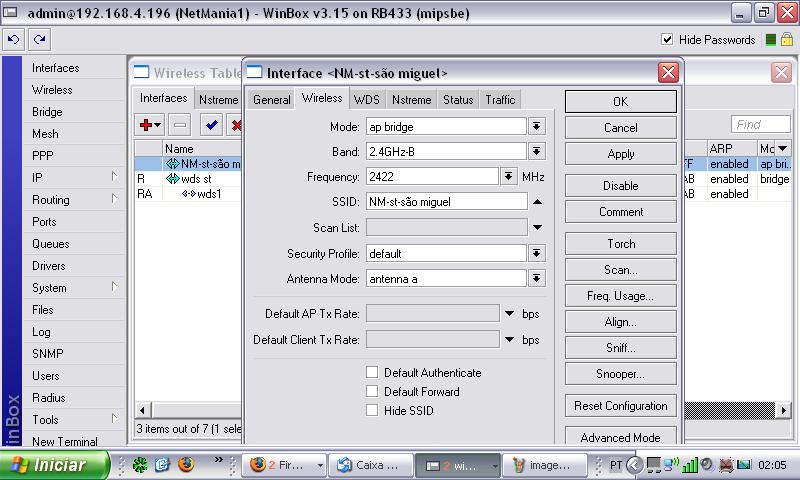Switch to the Traffic tab
Viewport: 800px width, 480px height.
pyautogui.click(x=500, y=99)
